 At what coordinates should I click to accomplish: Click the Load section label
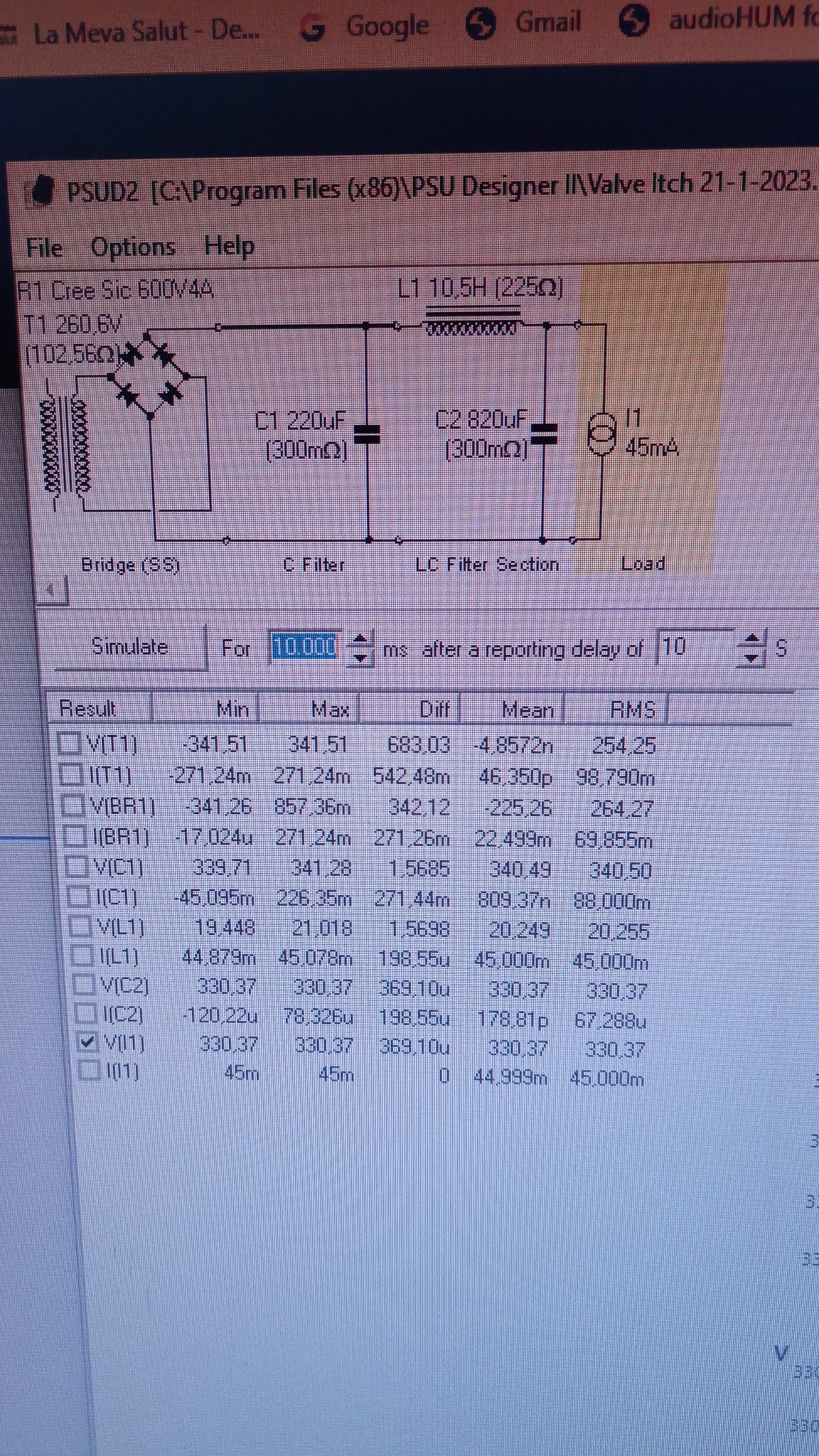[643, 564]
